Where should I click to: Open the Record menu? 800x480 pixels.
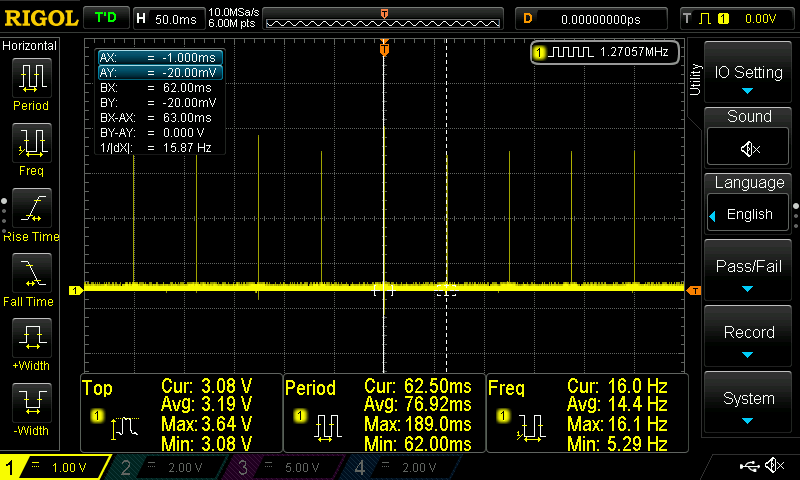point(749,338)
